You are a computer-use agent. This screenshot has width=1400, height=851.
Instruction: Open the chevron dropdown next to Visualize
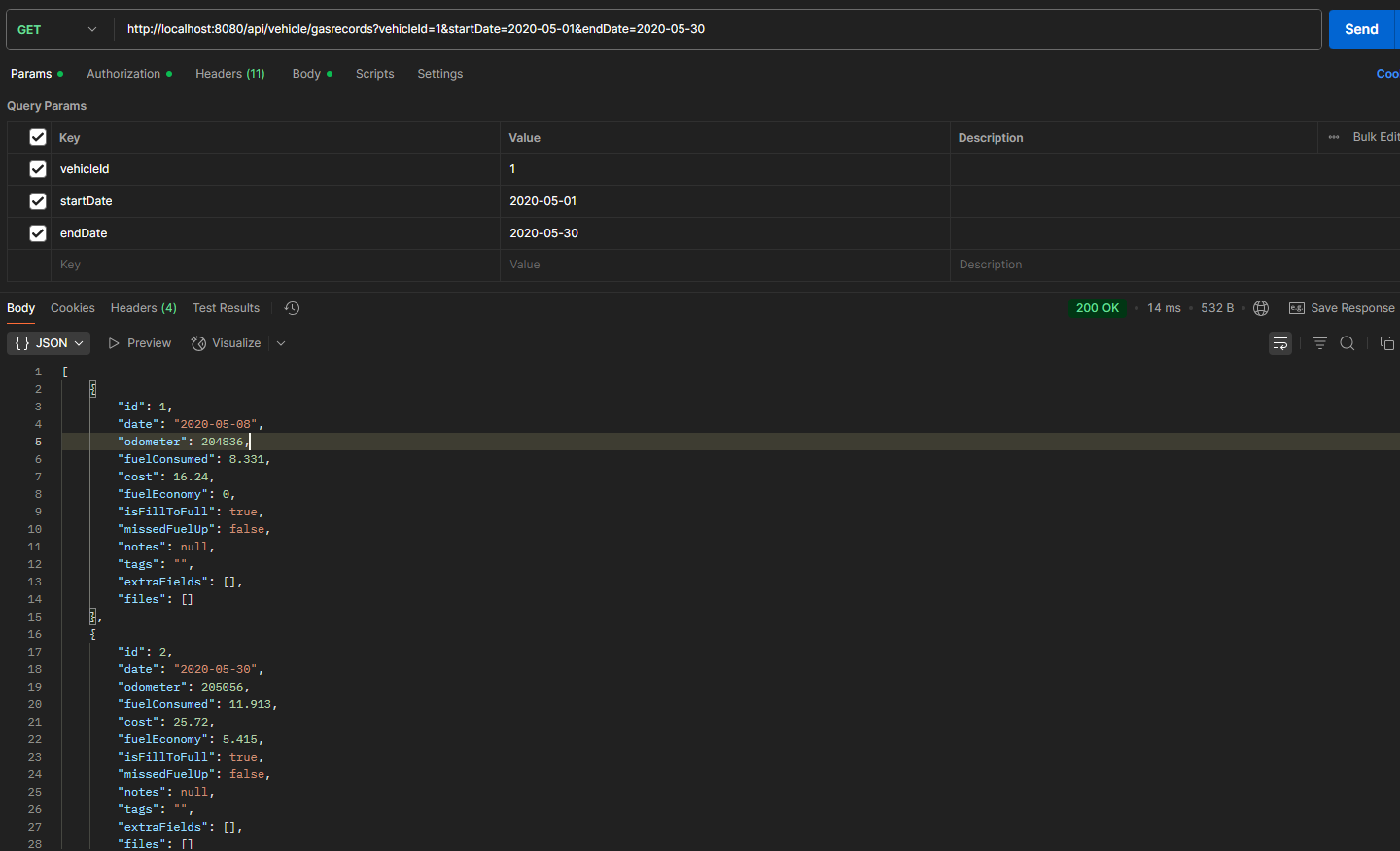[x=281, y=343]
